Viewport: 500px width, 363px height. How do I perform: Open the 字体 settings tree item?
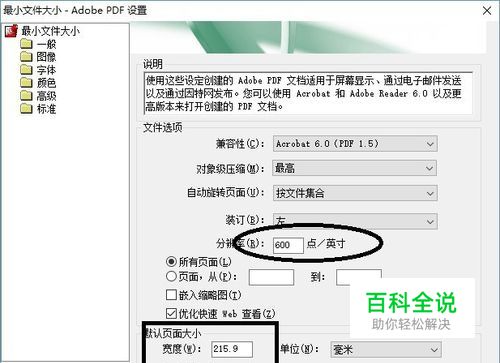pos(46,70)
